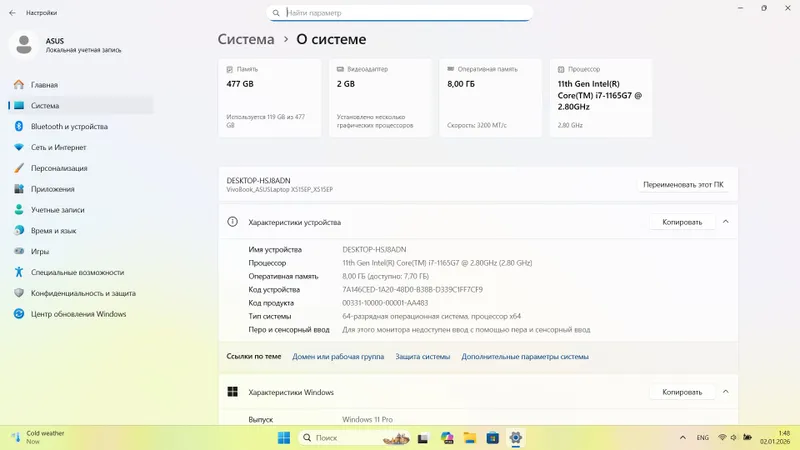Open Bluetooth и устройства icon

click(x=19, y=127)
